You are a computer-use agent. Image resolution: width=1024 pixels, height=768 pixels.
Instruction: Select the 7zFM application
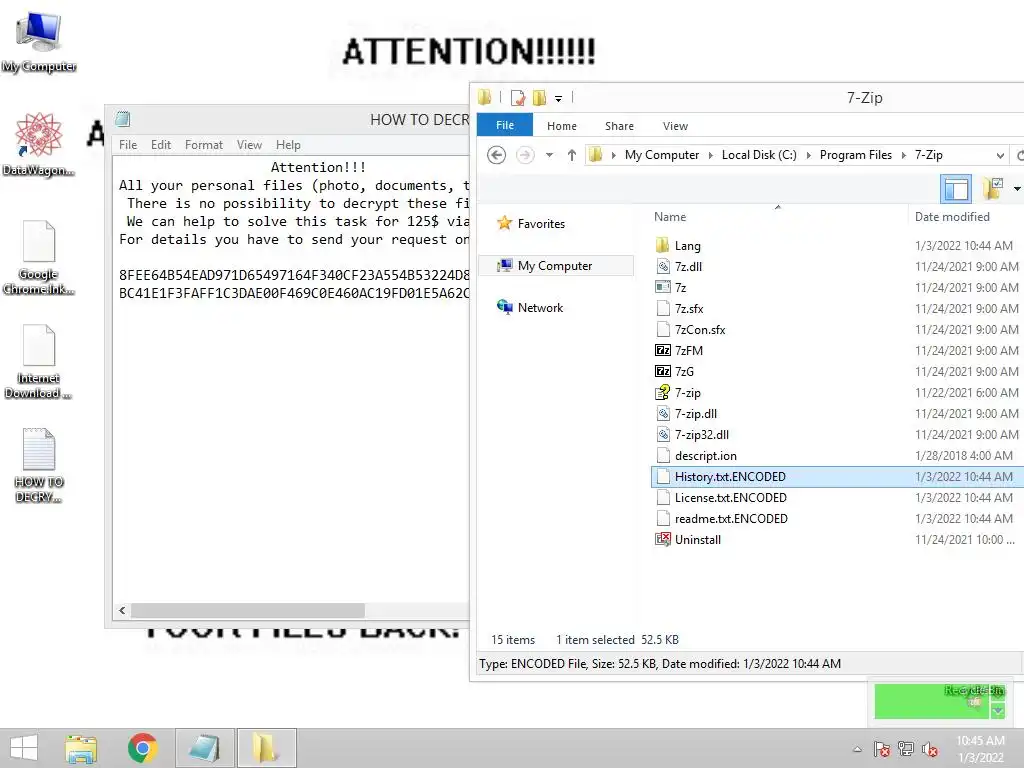[x=837, y=351]
